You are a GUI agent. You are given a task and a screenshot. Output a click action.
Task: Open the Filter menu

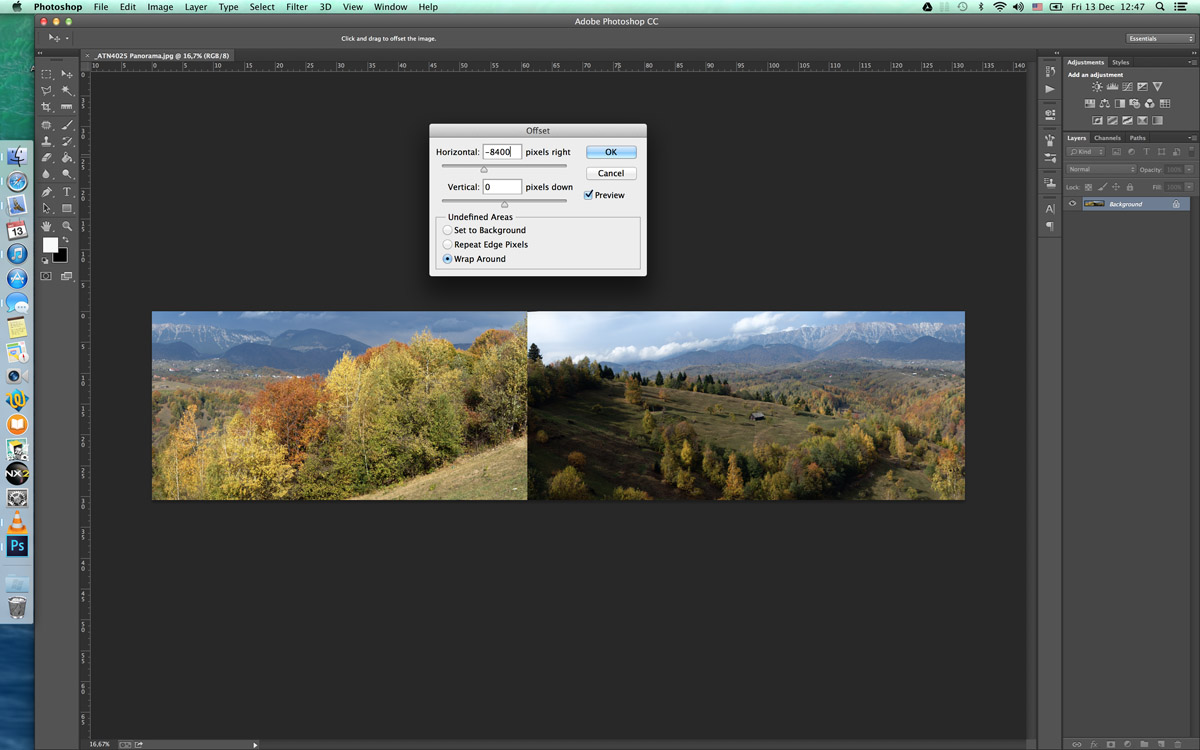[297, 7]
